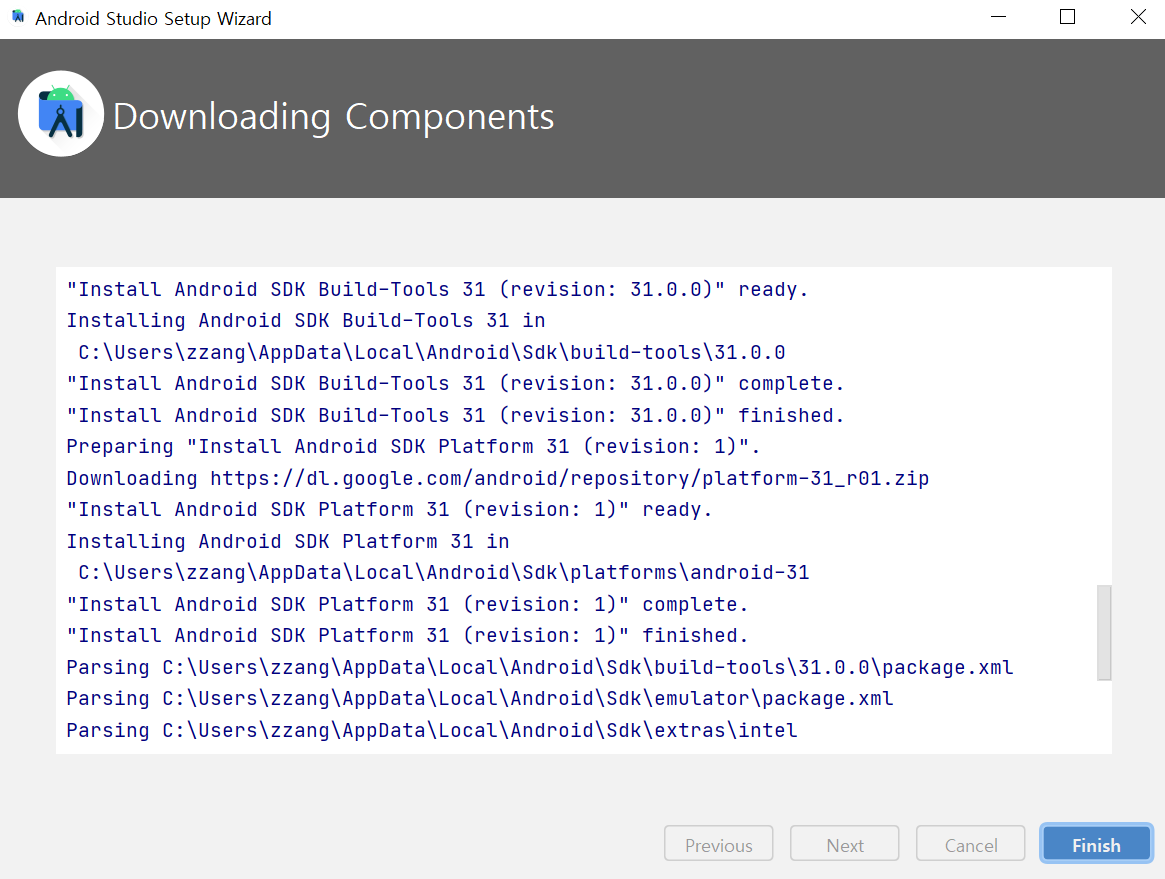Click the Build-Tools 31 'complete.' log line
Image resolution: width=1165 pixels, height=879 pixels.
coord(455,383)
